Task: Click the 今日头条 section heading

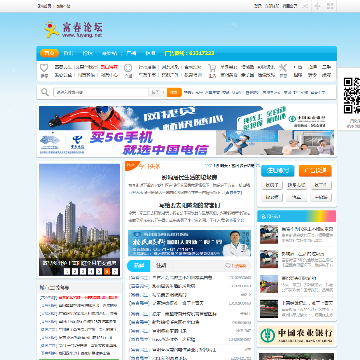Action: 149,166
